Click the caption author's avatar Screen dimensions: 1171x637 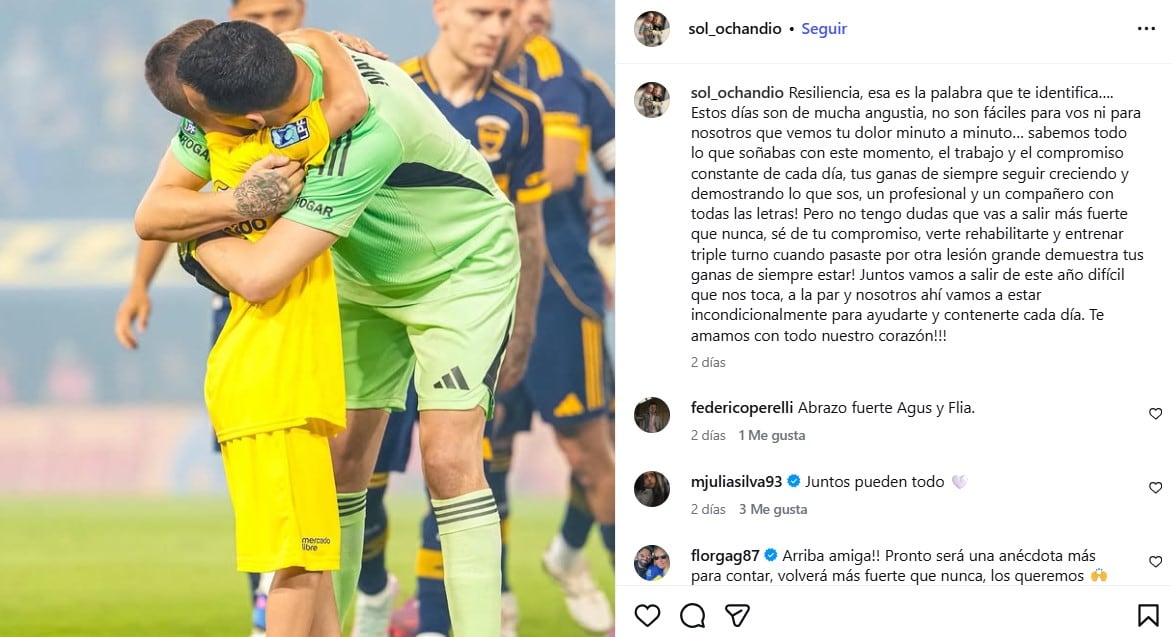(x=652, y=100)
